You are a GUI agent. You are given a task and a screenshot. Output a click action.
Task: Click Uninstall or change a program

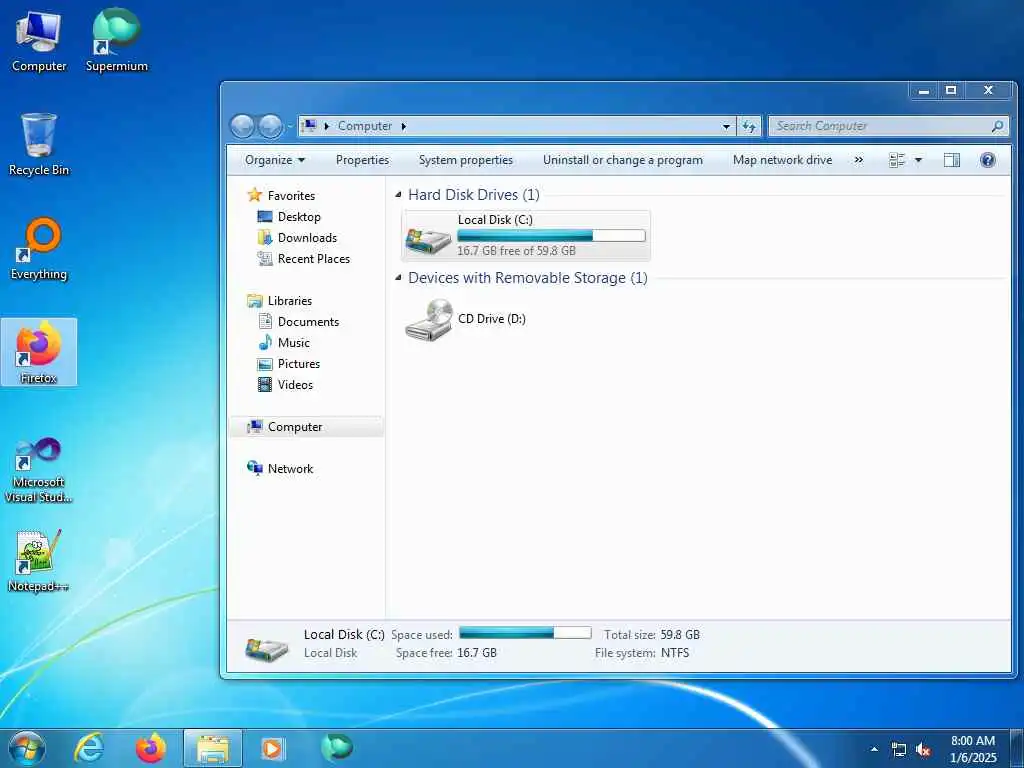point(623,160)
